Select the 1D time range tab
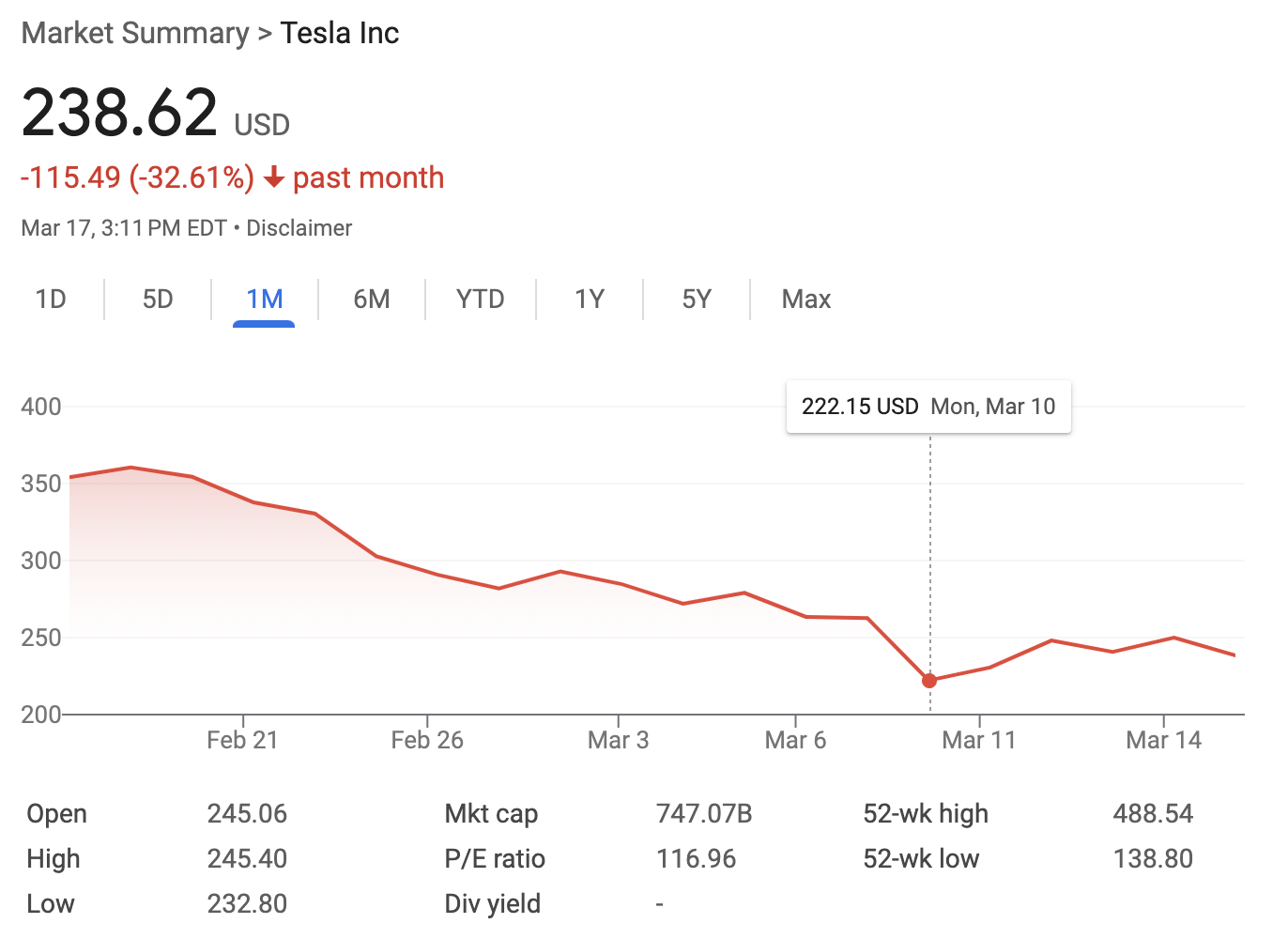The width and height of the screenshot is (1288, 939). coord(51,300)
